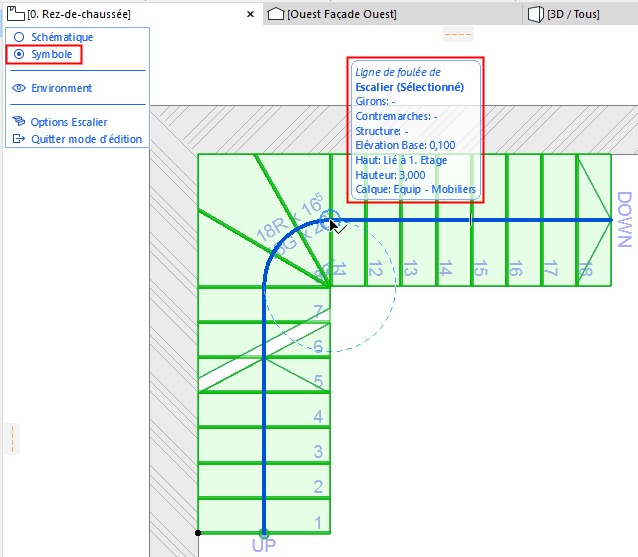Screen dimensions: 638x557
Task: Click step number 13 on the stair
Action: click(410, 269)
